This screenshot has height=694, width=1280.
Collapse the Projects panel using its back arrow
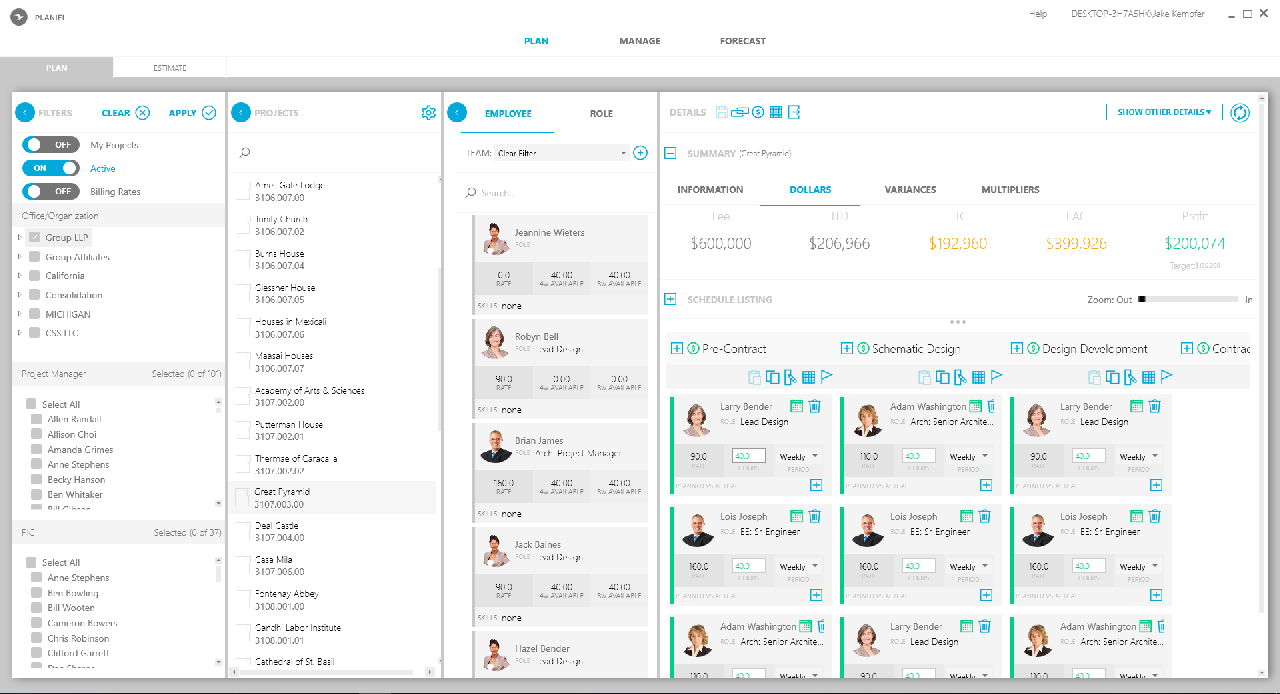coord(241,113)
